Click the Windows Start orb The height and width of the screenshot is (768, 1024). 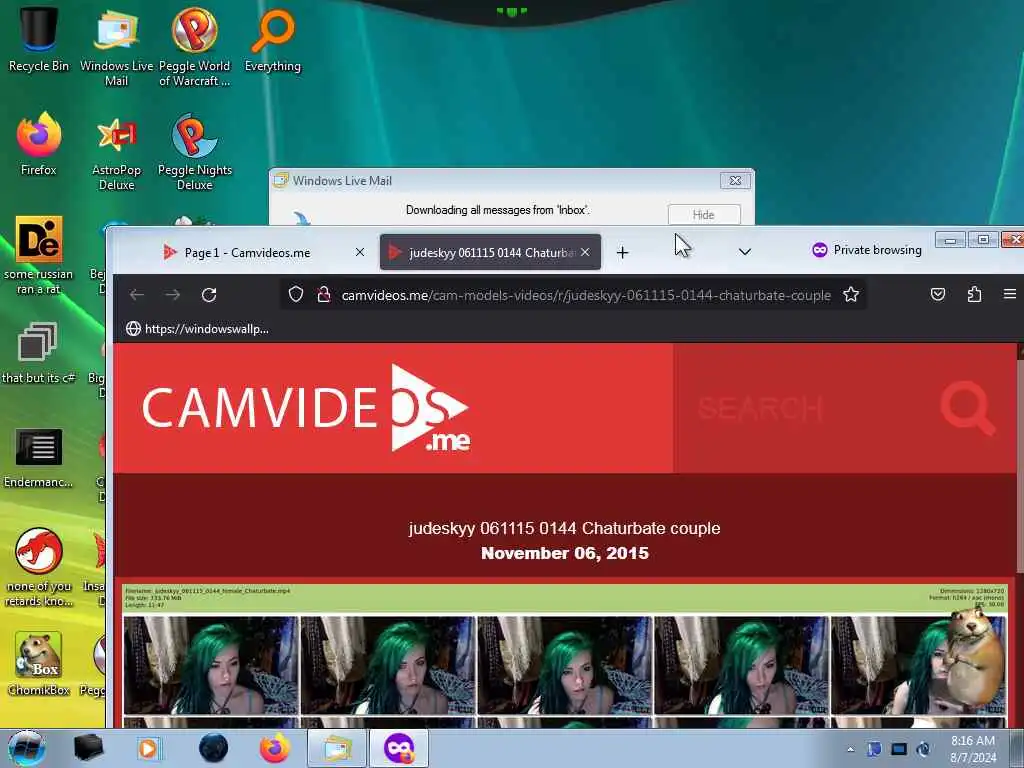(x=26, y=748)
